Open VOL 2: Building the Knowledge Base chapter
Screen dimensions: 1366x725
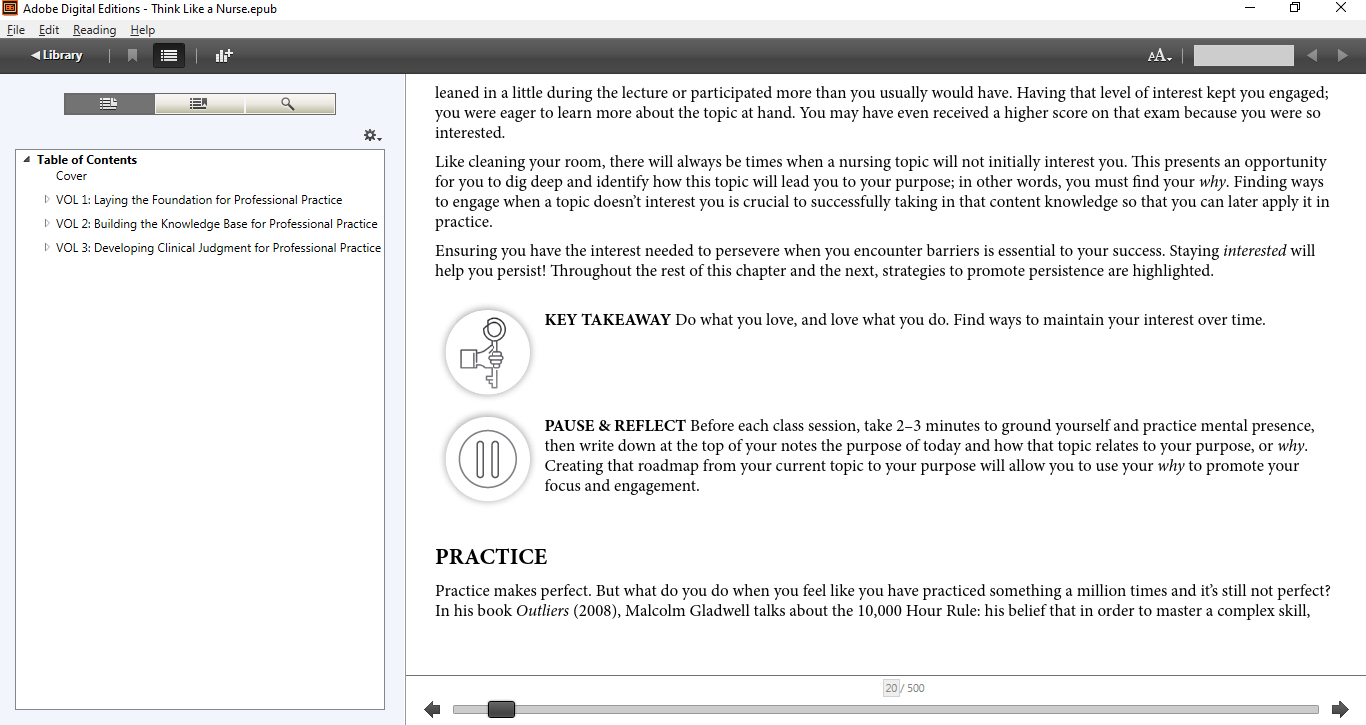[217, 224]
